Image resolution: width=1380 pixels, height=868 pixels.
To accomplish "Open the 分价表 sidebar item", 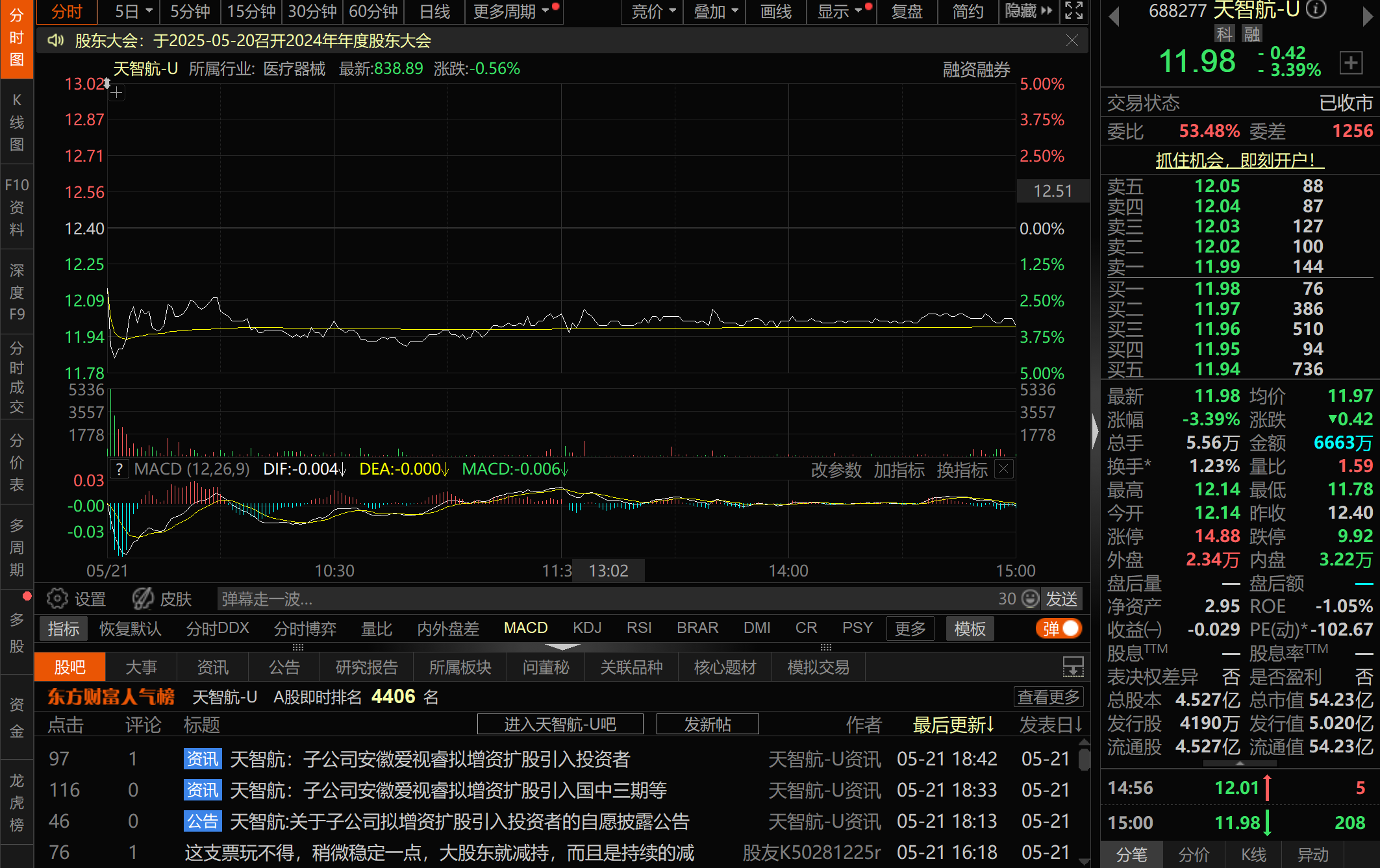I will tap(17, 462).
